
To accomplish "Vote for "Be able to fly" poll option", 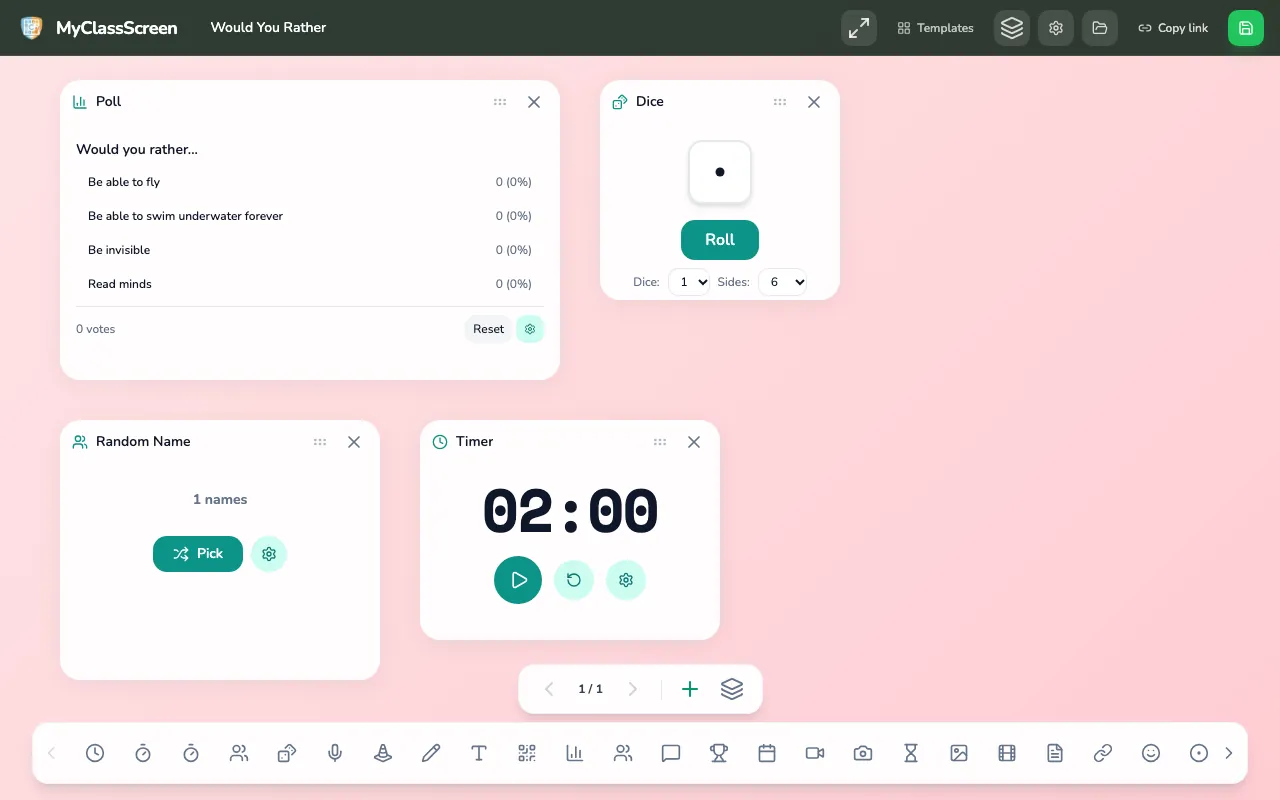I will tap(310, 182).
